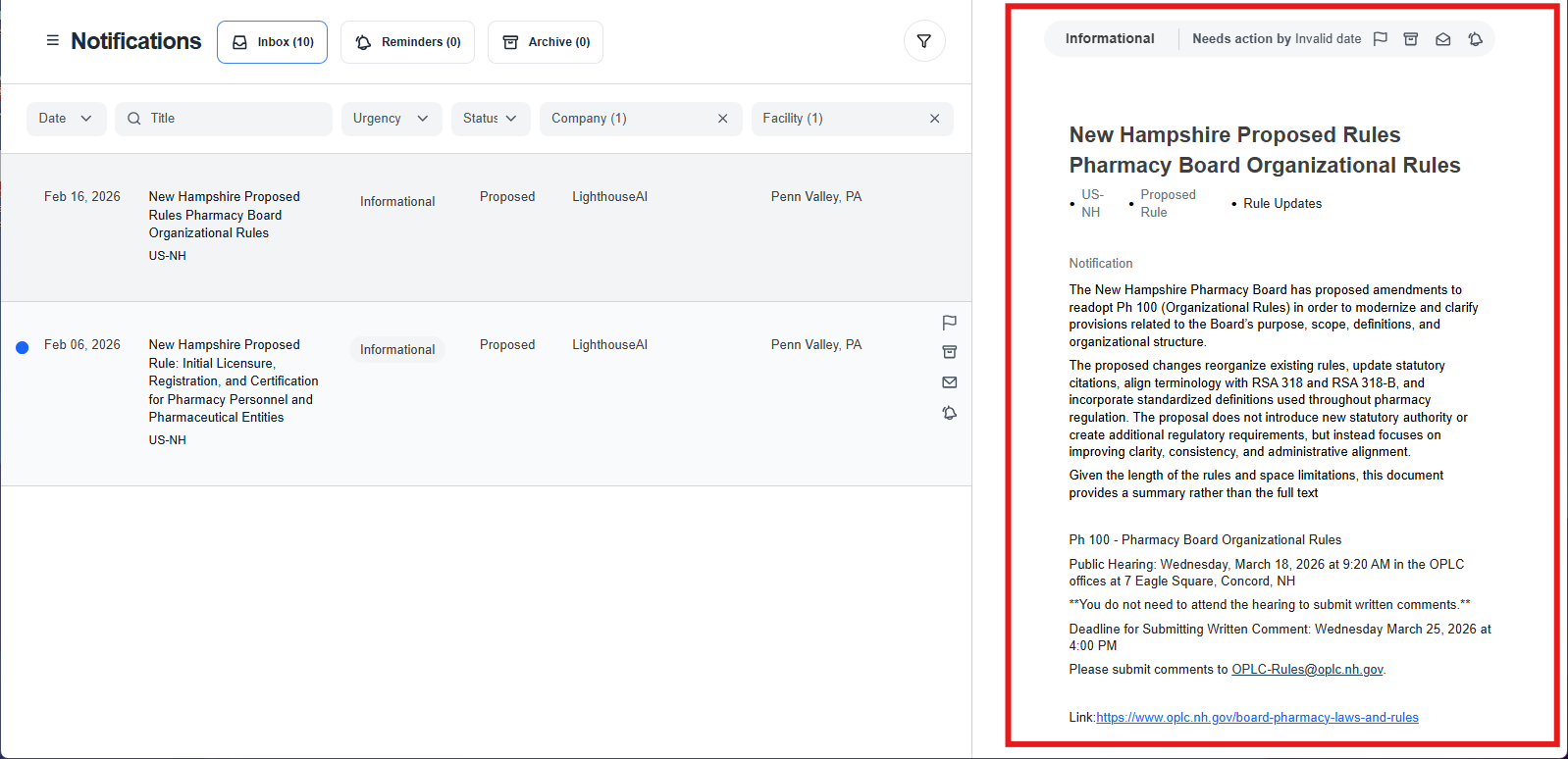Switch to the Archive (0) tab
The height and width of the screenshot is (759, 1568).
[x=546, y=42]
